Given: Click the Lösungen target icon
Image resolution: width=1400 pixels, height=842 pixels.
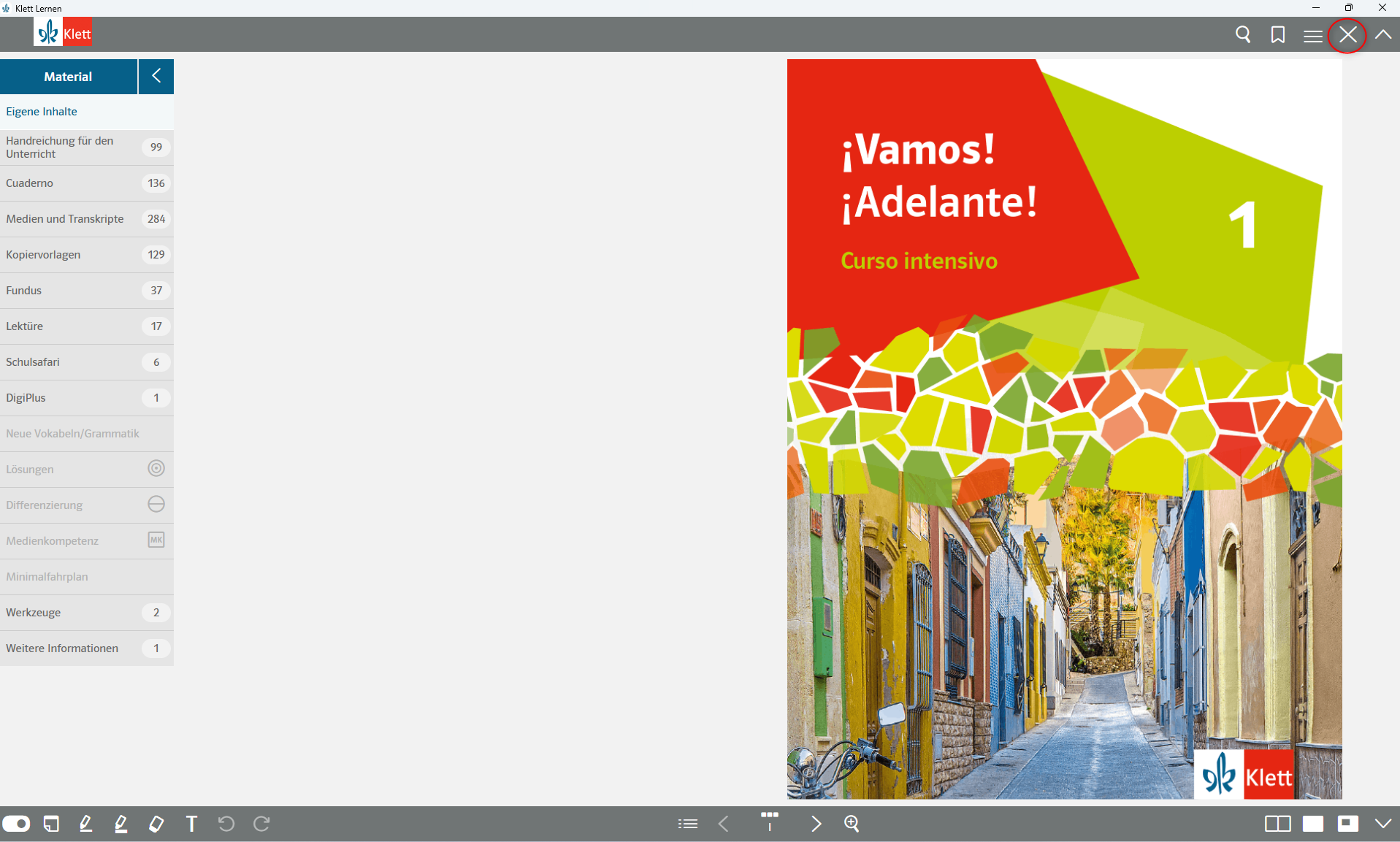Looking at the screenshot, I should point(156,468).
